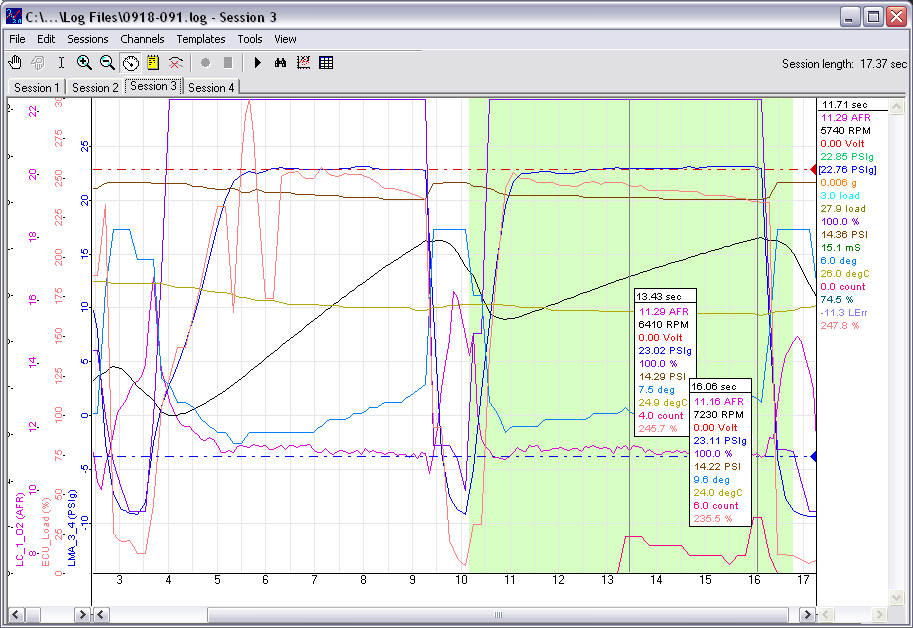The image size is (913, 628).
Task: Open the Channels menu
Action: point(142,39)
